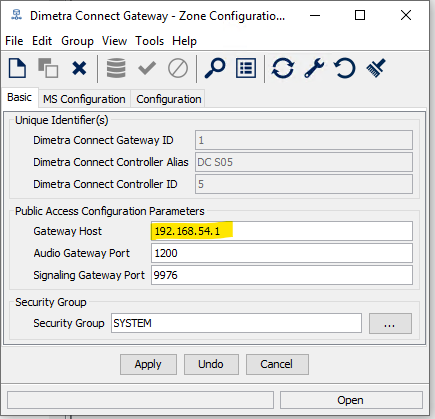
Task: Click into the Signaling Gateway Port field
Action: [x=282, y=275]
